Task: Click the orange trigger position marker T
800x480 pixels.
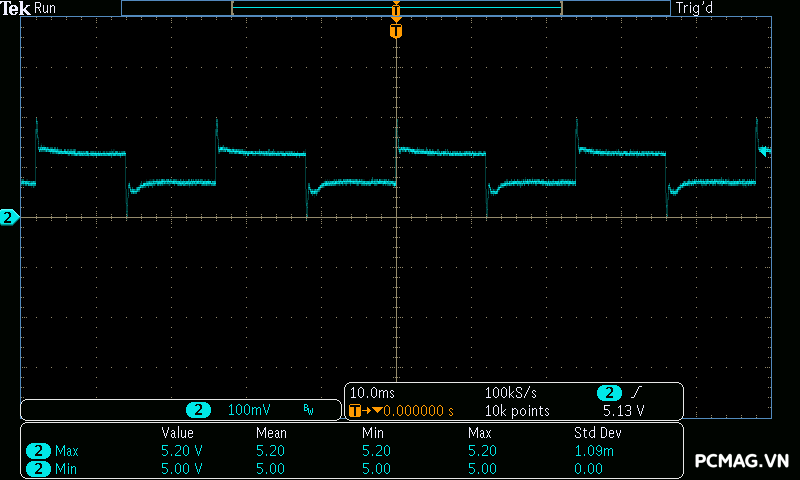Action: pyautogui.click(x=396, y=31)
